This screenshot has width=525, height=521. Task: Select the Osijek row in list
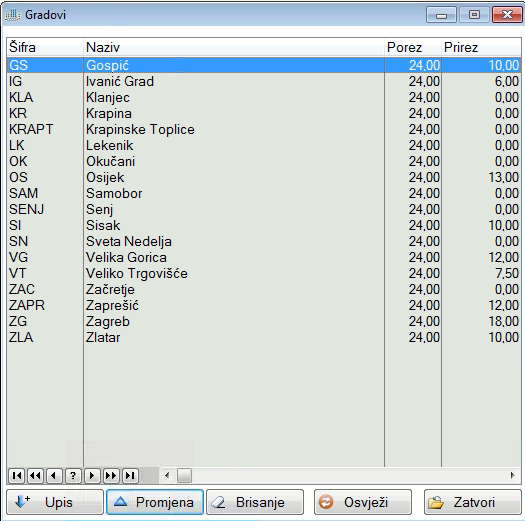click(x=264, y=177)
